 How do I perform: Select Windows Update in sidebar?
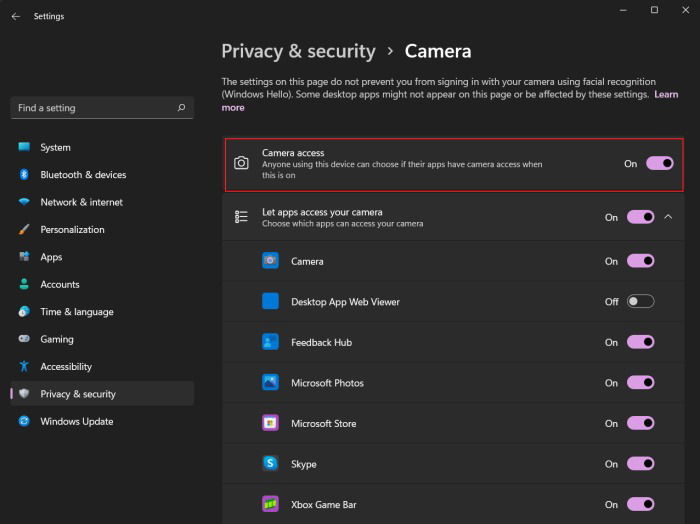point(102,421)
